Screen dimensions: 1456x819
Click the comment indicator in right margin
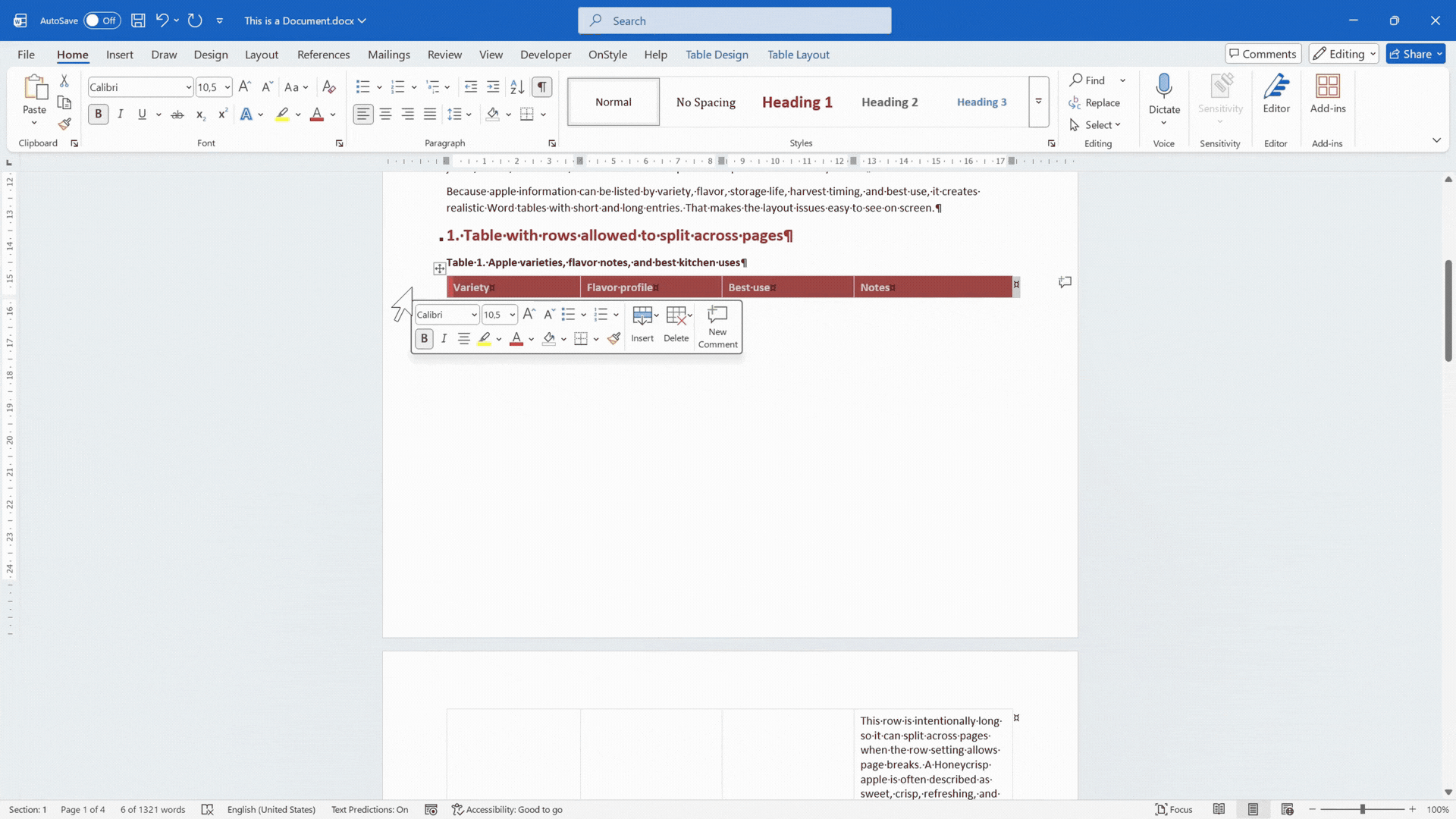(1065, 282)
